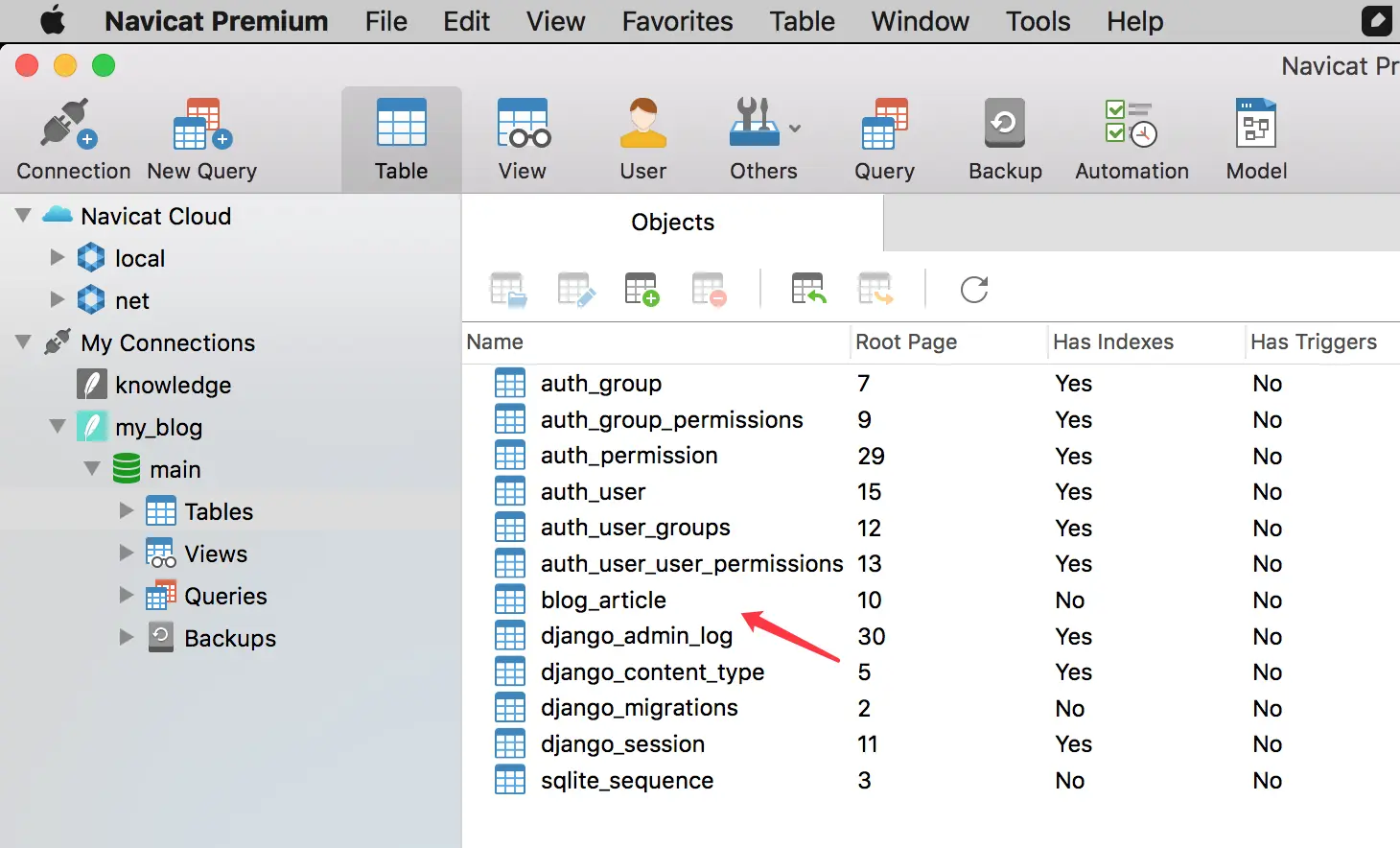Screen dimensions: 1400x848
Task: Open the Tools menu
Action: (x=1038, y=21)
